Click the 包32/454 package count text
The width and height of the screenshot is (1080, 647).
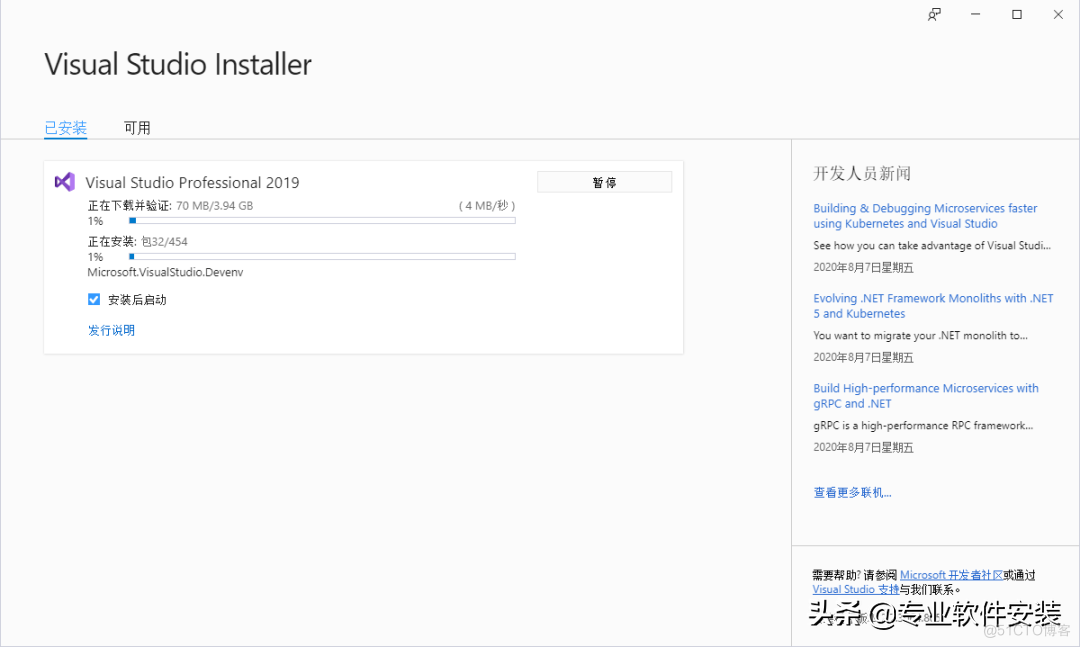coord(164,242)
